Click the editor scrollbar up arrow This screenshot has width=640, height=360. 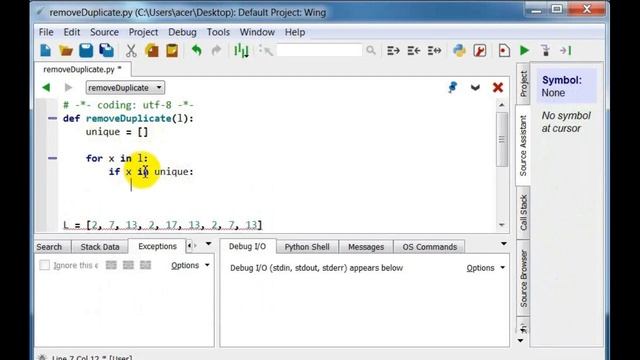point(502,105)
